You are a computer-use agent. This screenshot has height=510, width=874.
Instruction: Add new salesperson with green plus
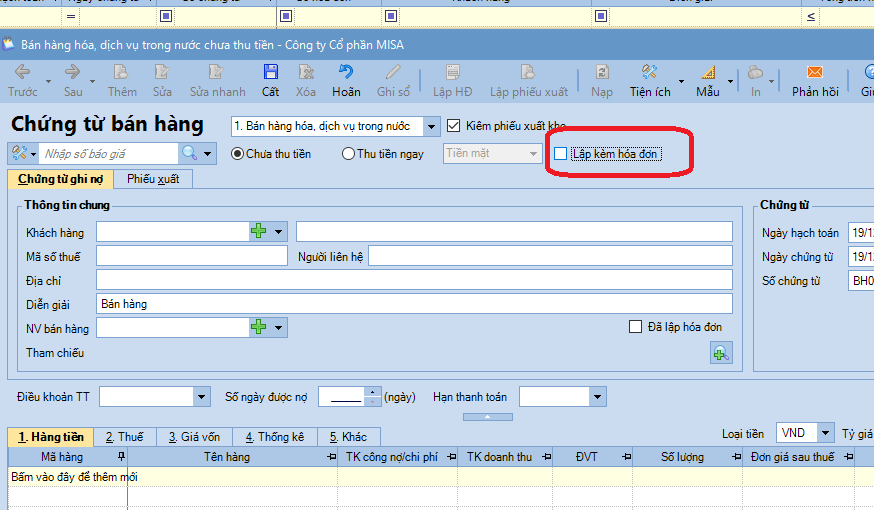tap(259, 327)
